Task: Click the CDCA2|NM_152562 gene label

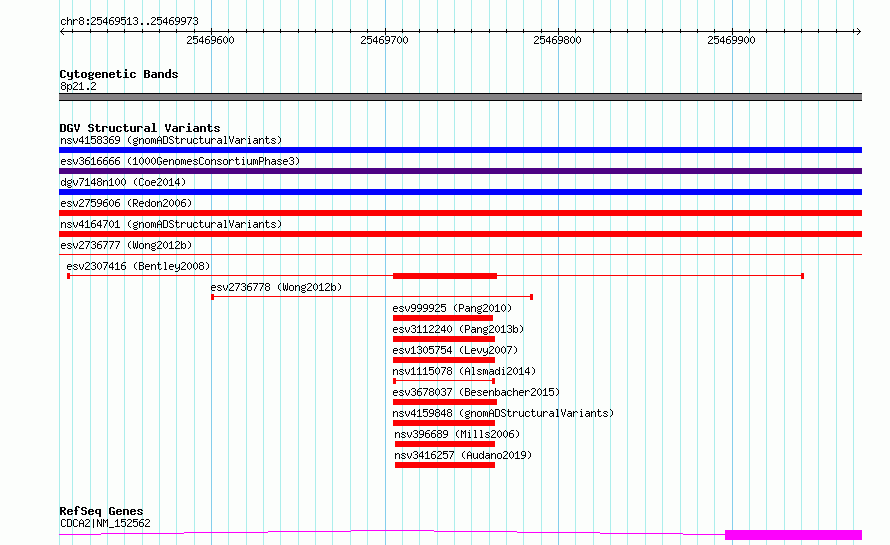Action: [105, 523]
